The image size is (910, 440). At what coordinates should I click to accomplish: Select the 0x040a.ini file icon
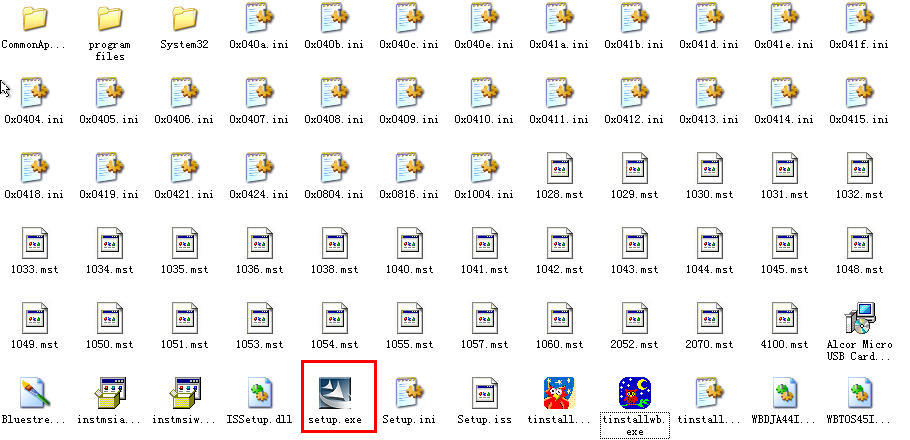[260, 17]
